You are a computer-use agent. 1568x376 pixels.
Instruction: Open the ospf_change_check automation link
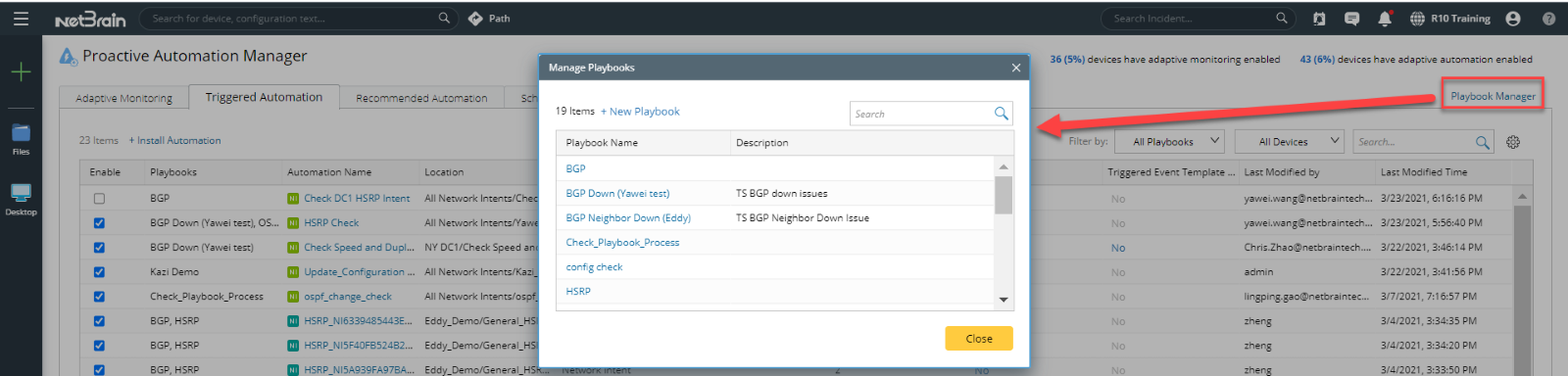(348, 297)
